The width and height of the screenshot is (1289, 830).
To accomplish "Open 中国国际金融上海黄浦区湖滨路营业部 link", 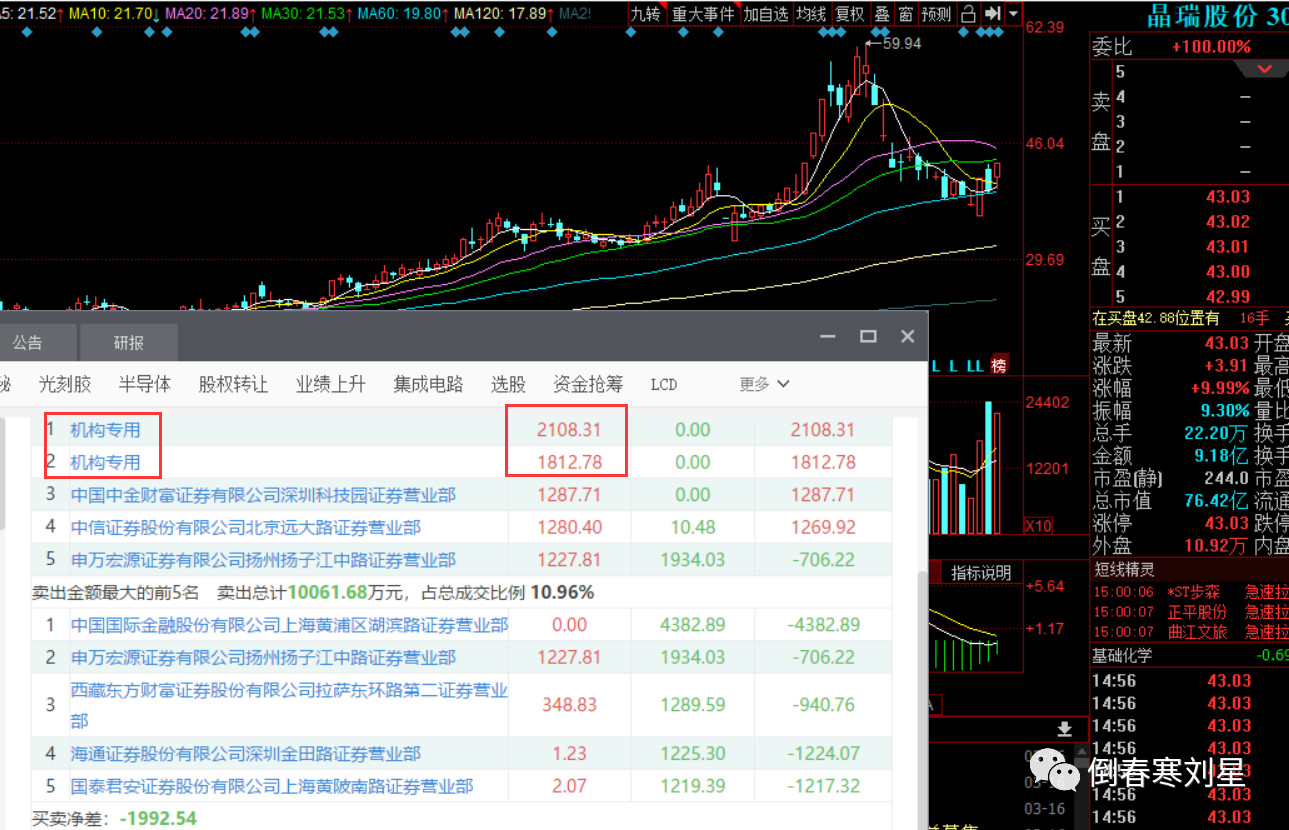I will pyautogui.click(x=289, y=625).
